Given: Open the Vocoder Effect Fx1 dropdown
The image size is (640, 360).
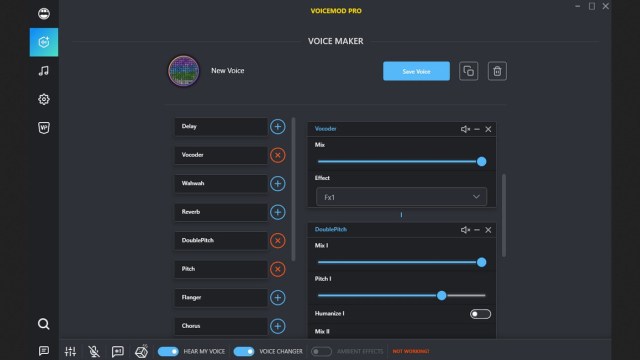Looking at the screenshot, I should click(401, 197).
